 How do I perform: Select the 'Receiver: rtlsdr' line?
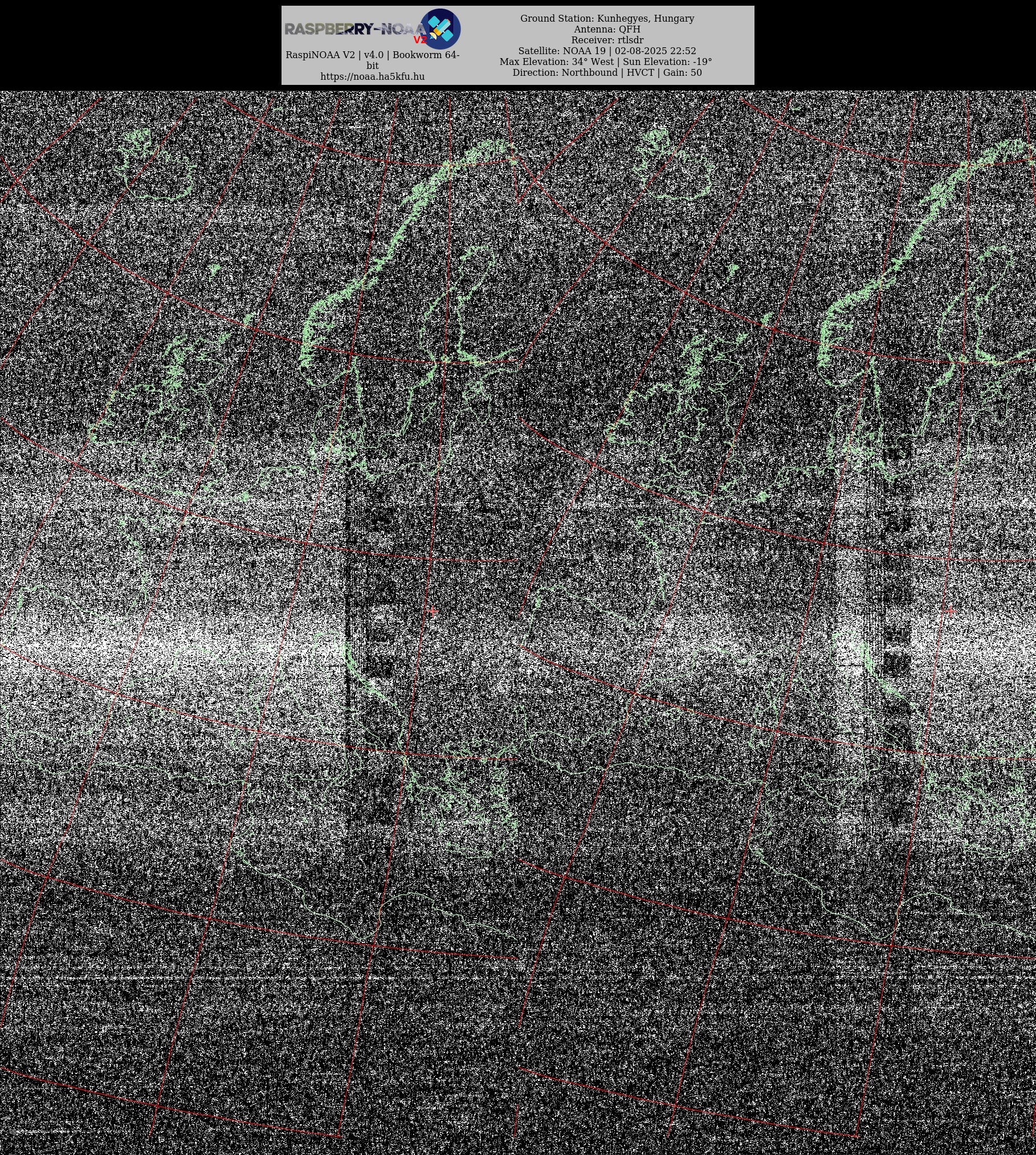pos(607,40)
